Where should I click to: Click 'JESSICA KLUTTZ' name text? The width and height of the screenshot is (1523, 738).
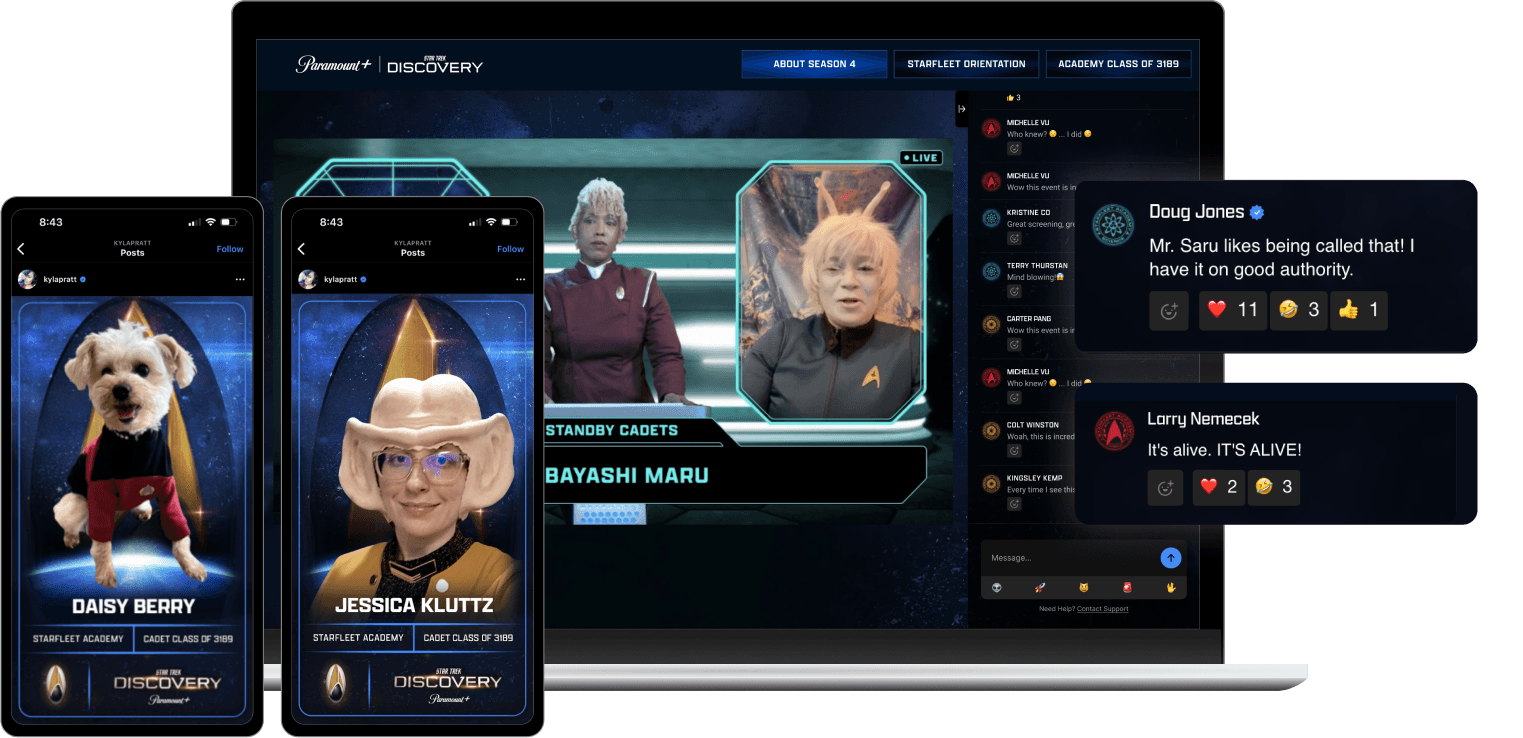pos(413,606)
